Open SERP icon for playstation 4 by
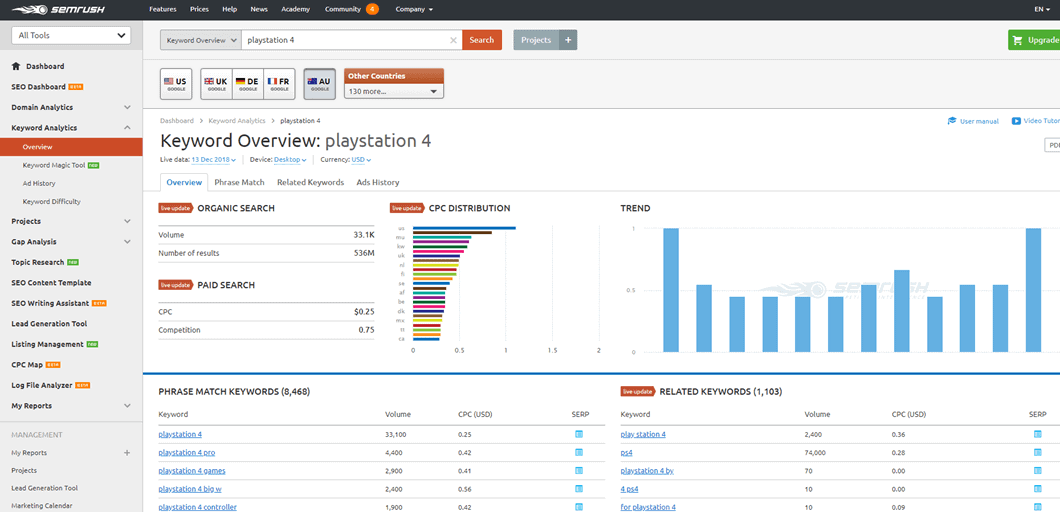Screen dimensions: 1060x512 point(1038,470)
